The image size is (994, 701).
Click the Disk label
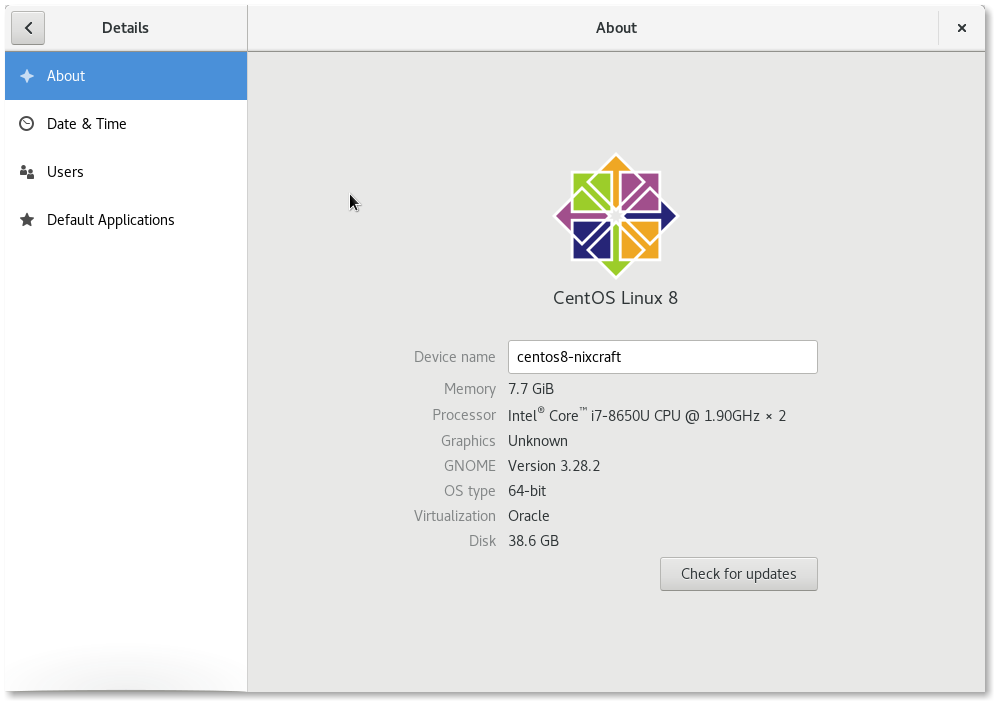pos(482,541)
